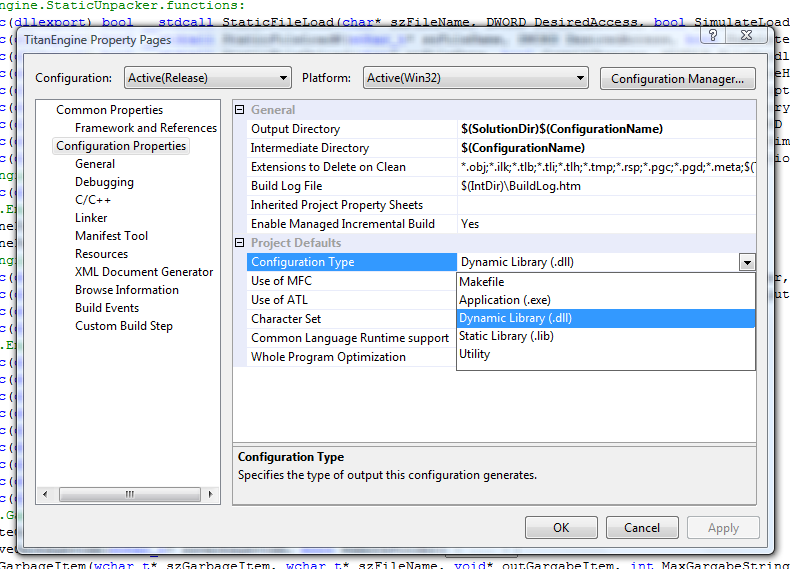
Task: Open Browse Information page
Action: [x=127, y=290]
